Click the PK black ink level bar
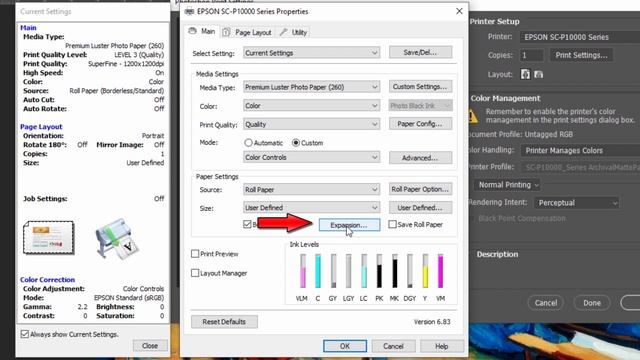 [379, 271]
